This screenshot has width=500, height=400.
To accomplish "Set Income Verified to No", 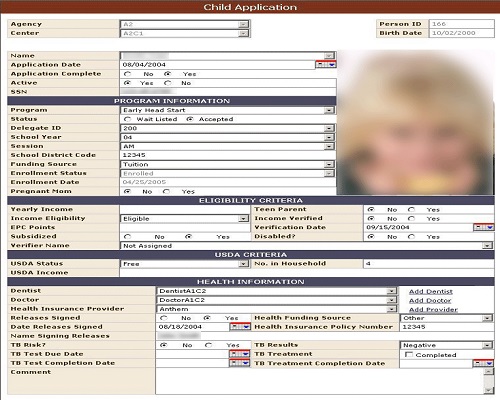I will tap(371, 219).
